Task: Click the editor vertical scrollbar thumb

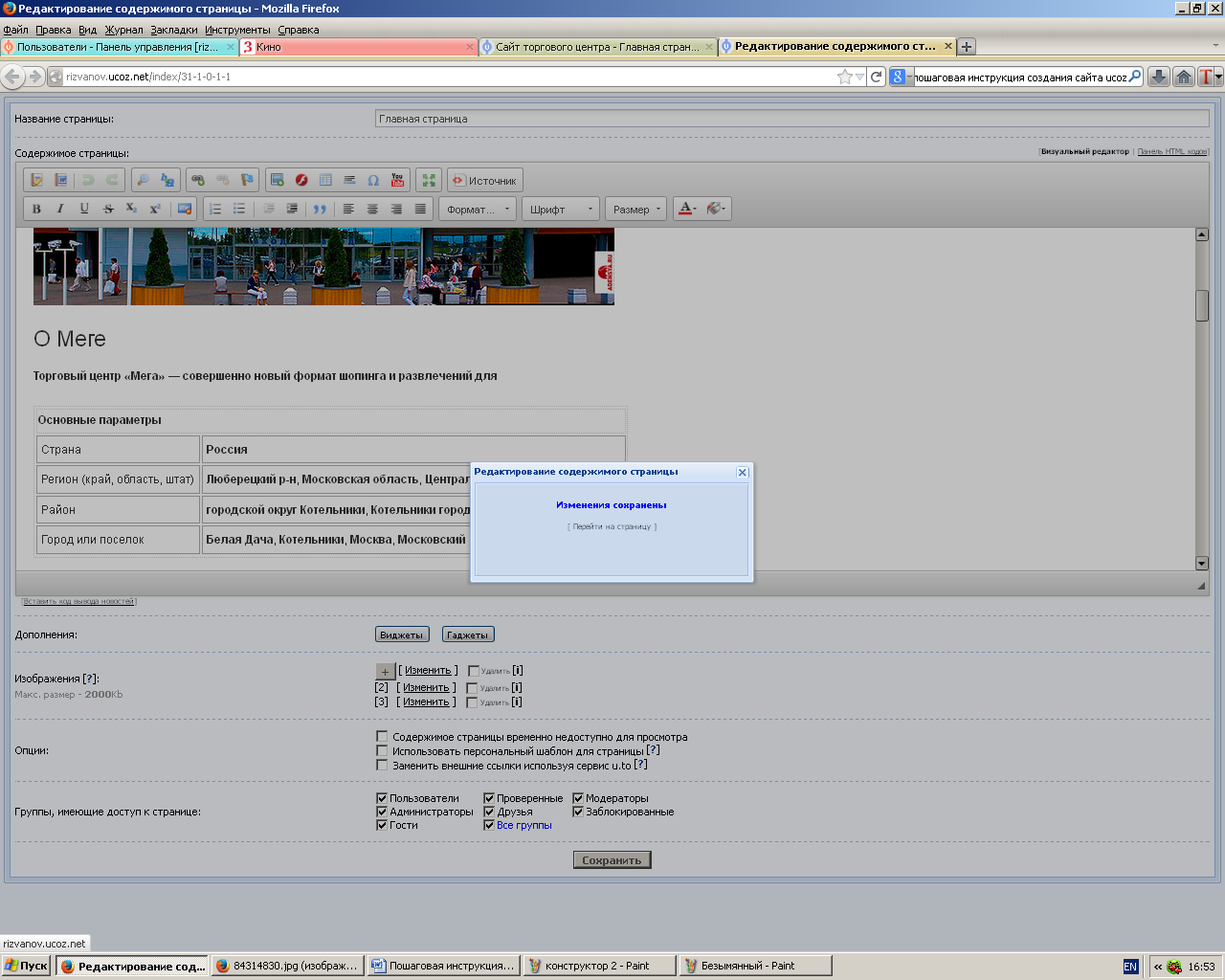Action: click(1202, 306)
